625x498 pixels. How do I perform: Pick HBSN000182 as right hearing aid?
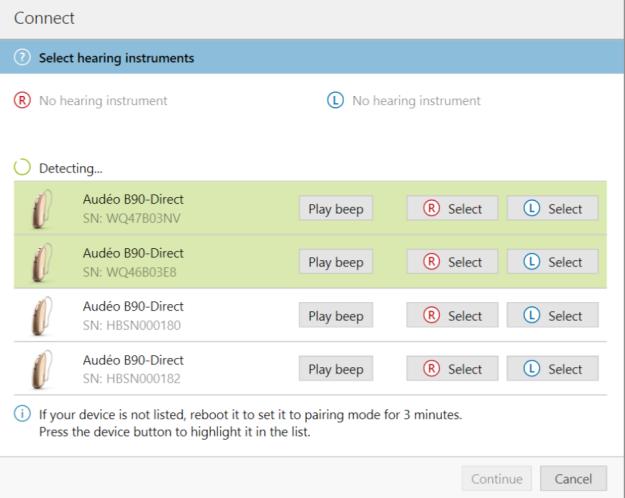tap(452, 368)
